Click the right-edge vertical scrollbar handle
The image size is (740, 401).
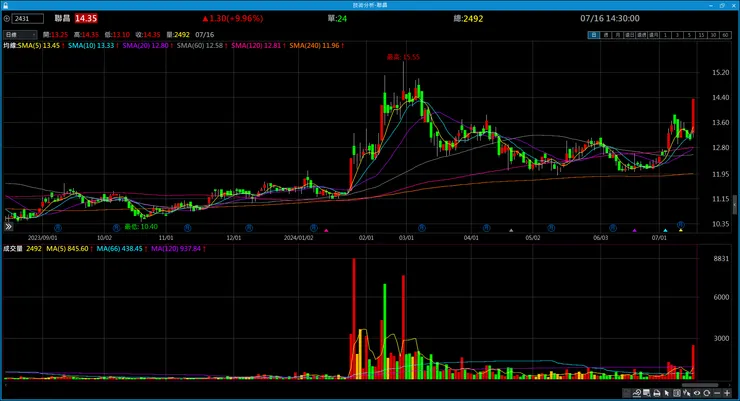(x=735, y=204)
